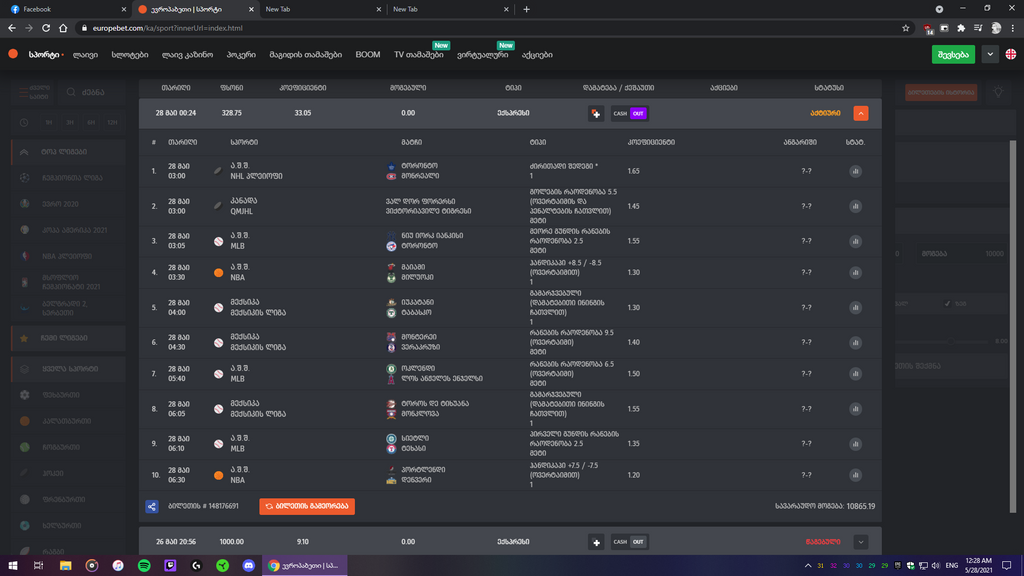Screen dimensions: 1024x576
Task: Click the ბილეთების ისტორია button
Action: (941, 92)
